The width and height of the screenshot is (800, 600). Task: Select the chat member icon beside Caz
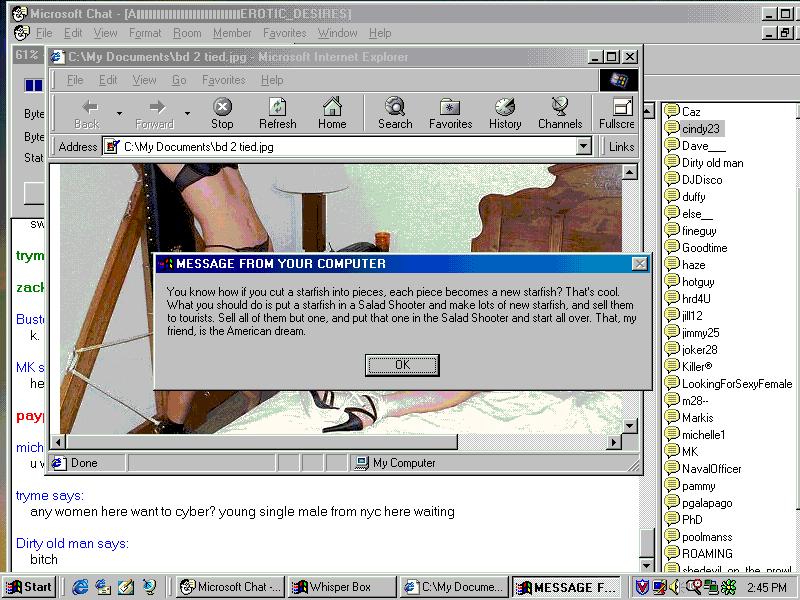(672, 111)
